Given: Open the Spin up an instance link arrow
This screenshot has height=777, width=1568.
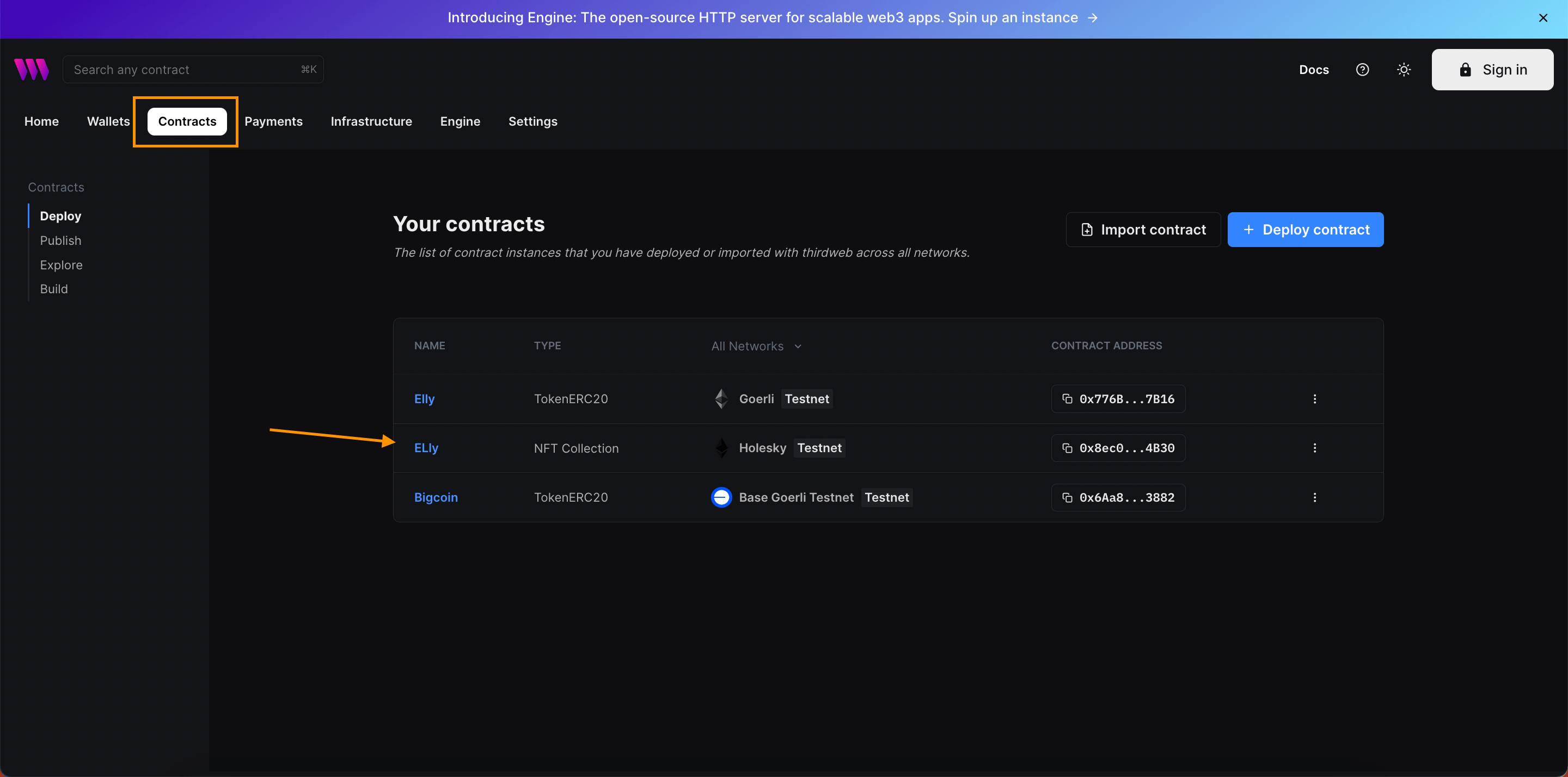Looking at the screenshot, I should [x=1092, y=17].
